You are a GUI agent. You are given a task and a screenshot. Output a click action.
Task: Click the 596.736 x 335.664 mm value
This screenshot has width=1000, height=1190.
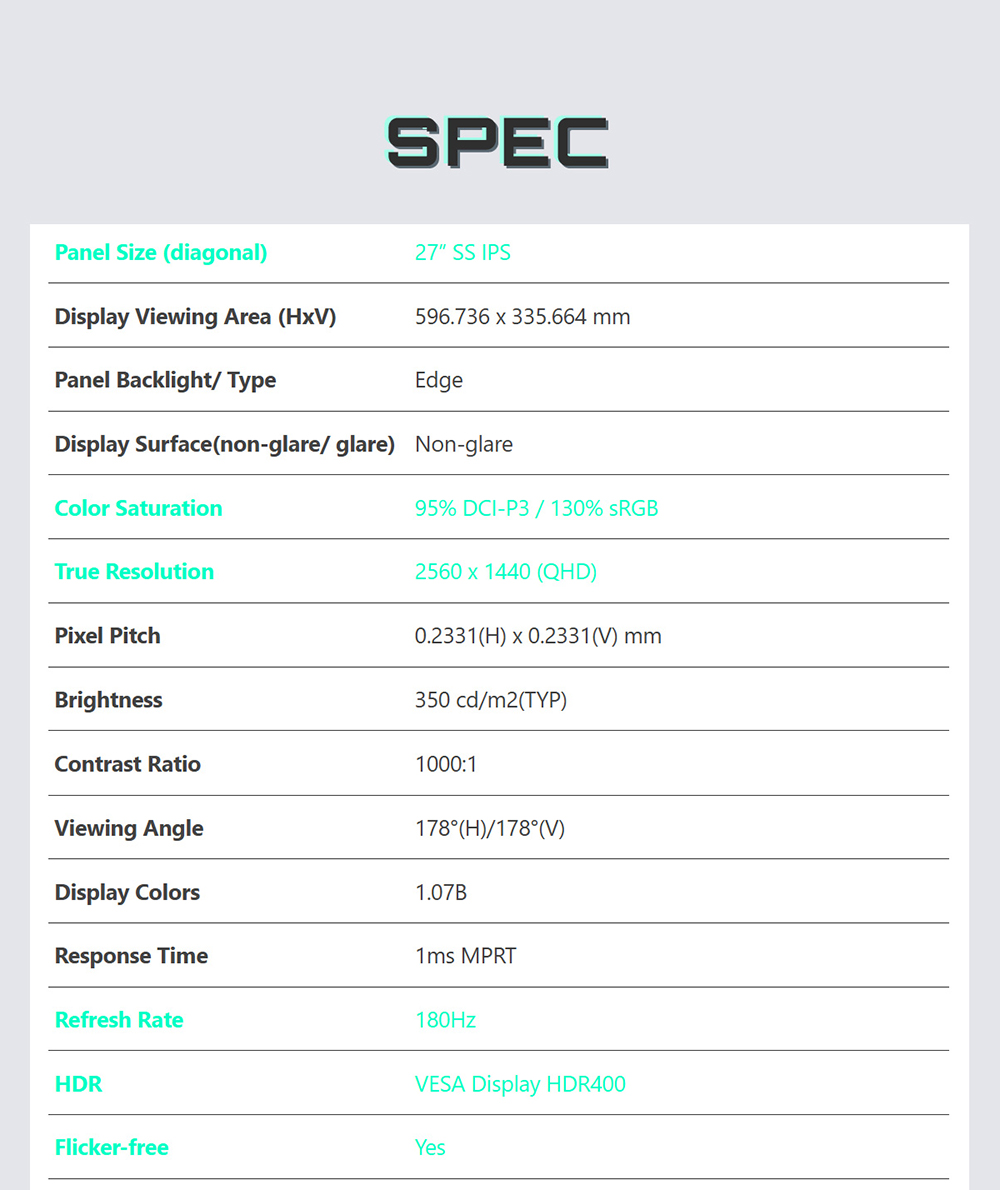click(x=522, y=316)
